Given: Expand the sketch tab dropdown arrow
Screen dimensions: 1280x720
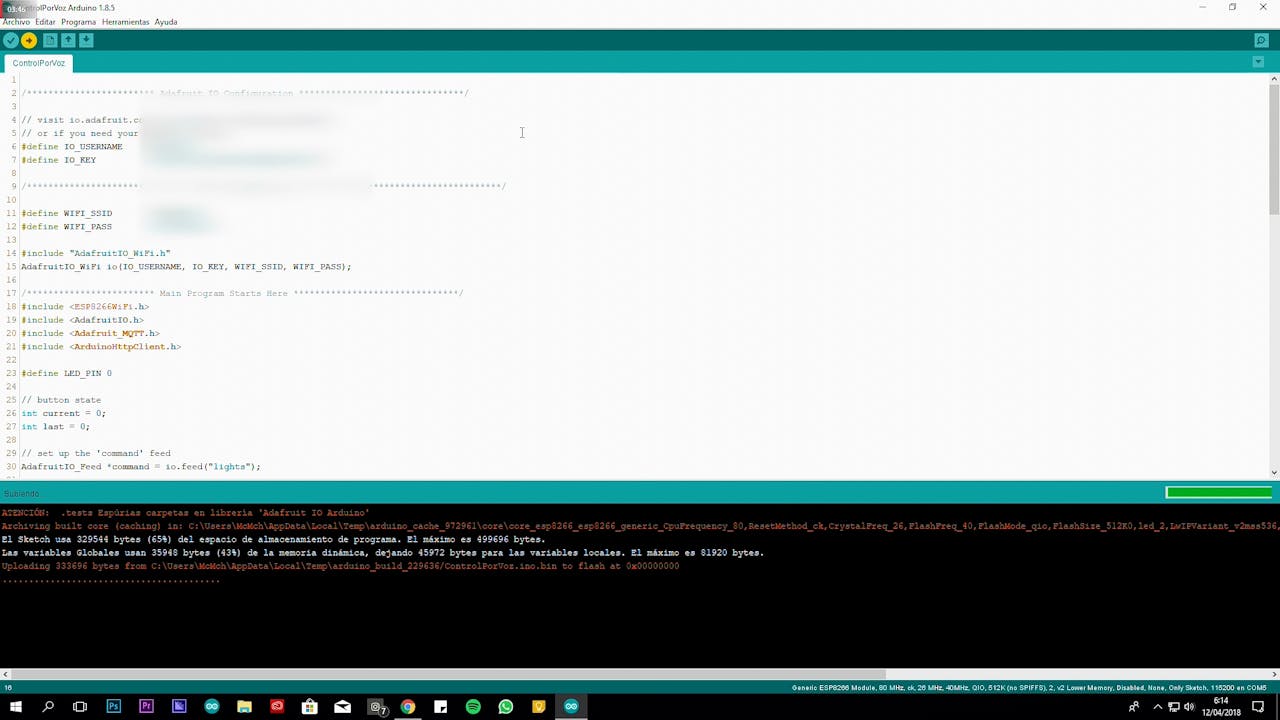Looking at the screenshot, I should (1258, 62).
